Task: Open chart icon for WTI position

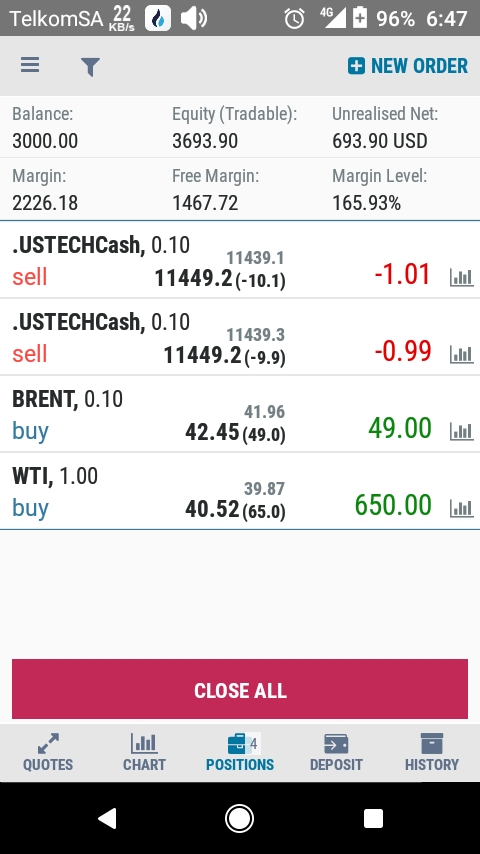Action: click(461, 508)
